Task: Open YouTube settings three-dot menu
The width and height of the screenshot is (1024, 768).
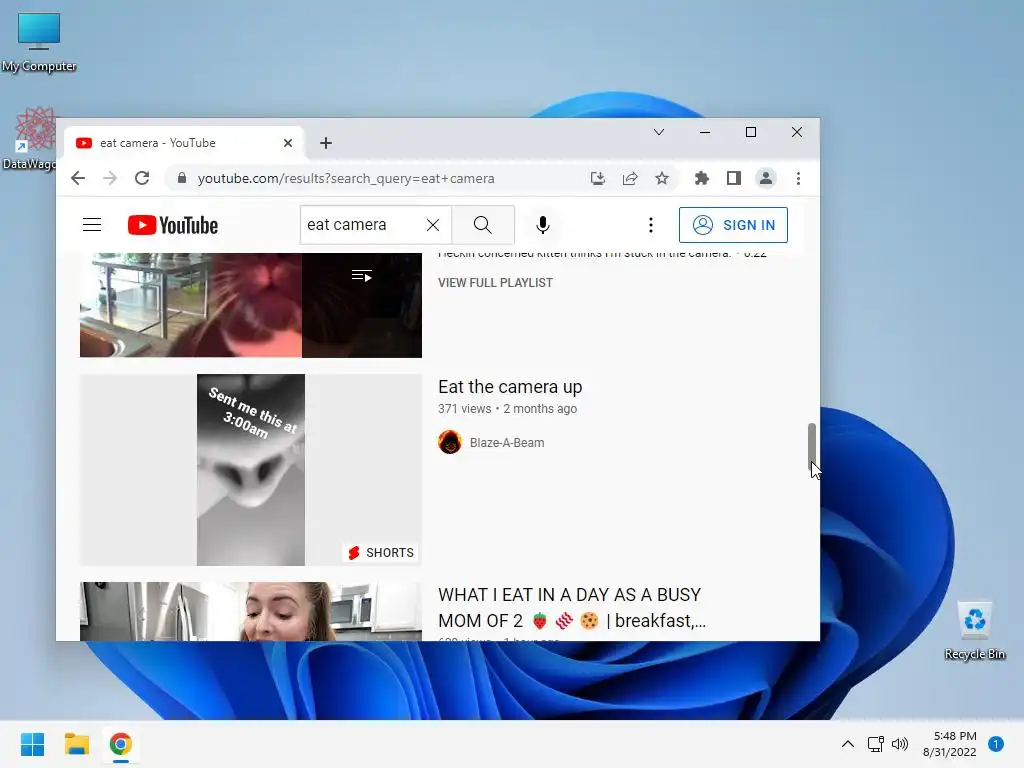Action: pyautogui.click(x=650, y=225)
